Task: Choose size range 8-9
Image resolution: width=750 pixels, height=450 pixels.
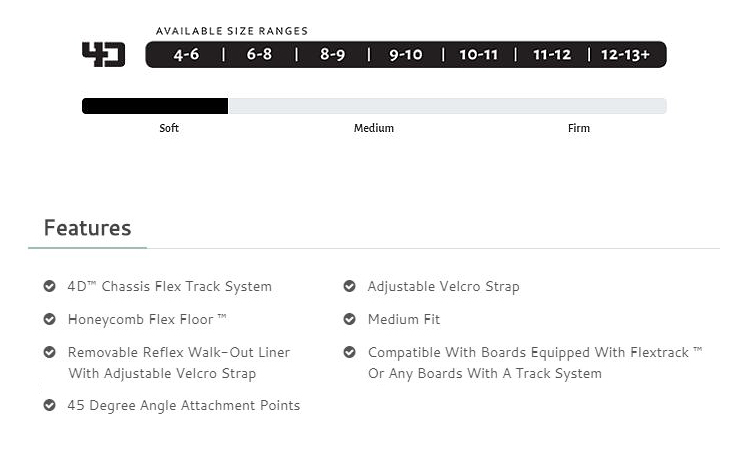Action: click(333, 55)
